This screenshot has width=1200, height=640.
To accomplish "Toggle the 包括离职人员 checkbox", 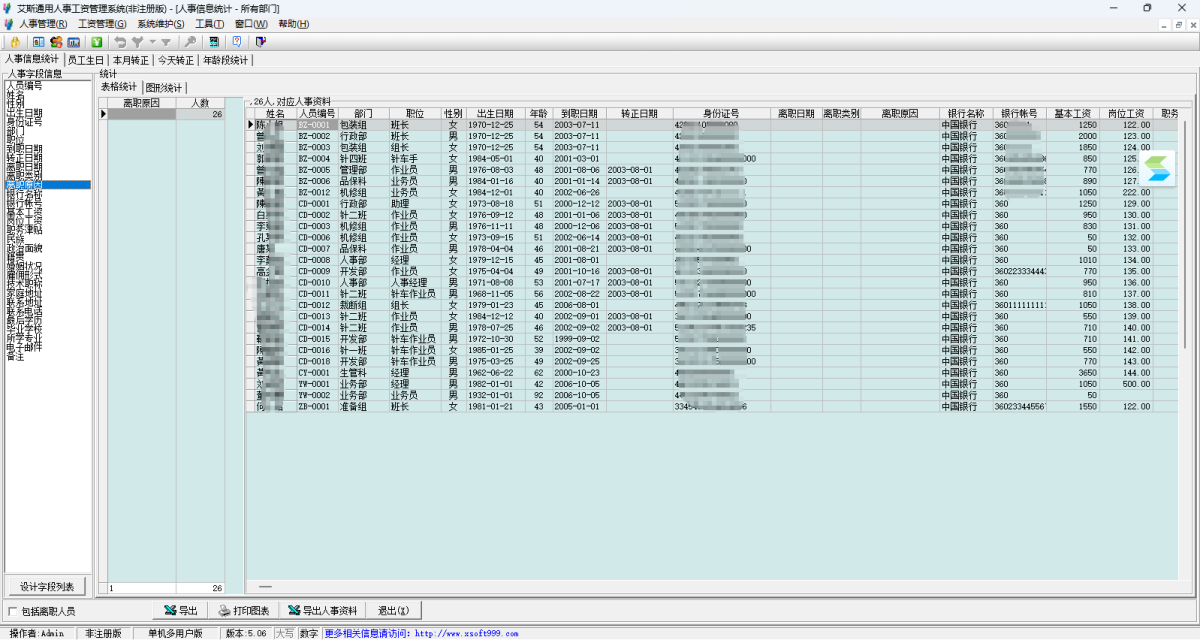I will [x=13, y=611].
